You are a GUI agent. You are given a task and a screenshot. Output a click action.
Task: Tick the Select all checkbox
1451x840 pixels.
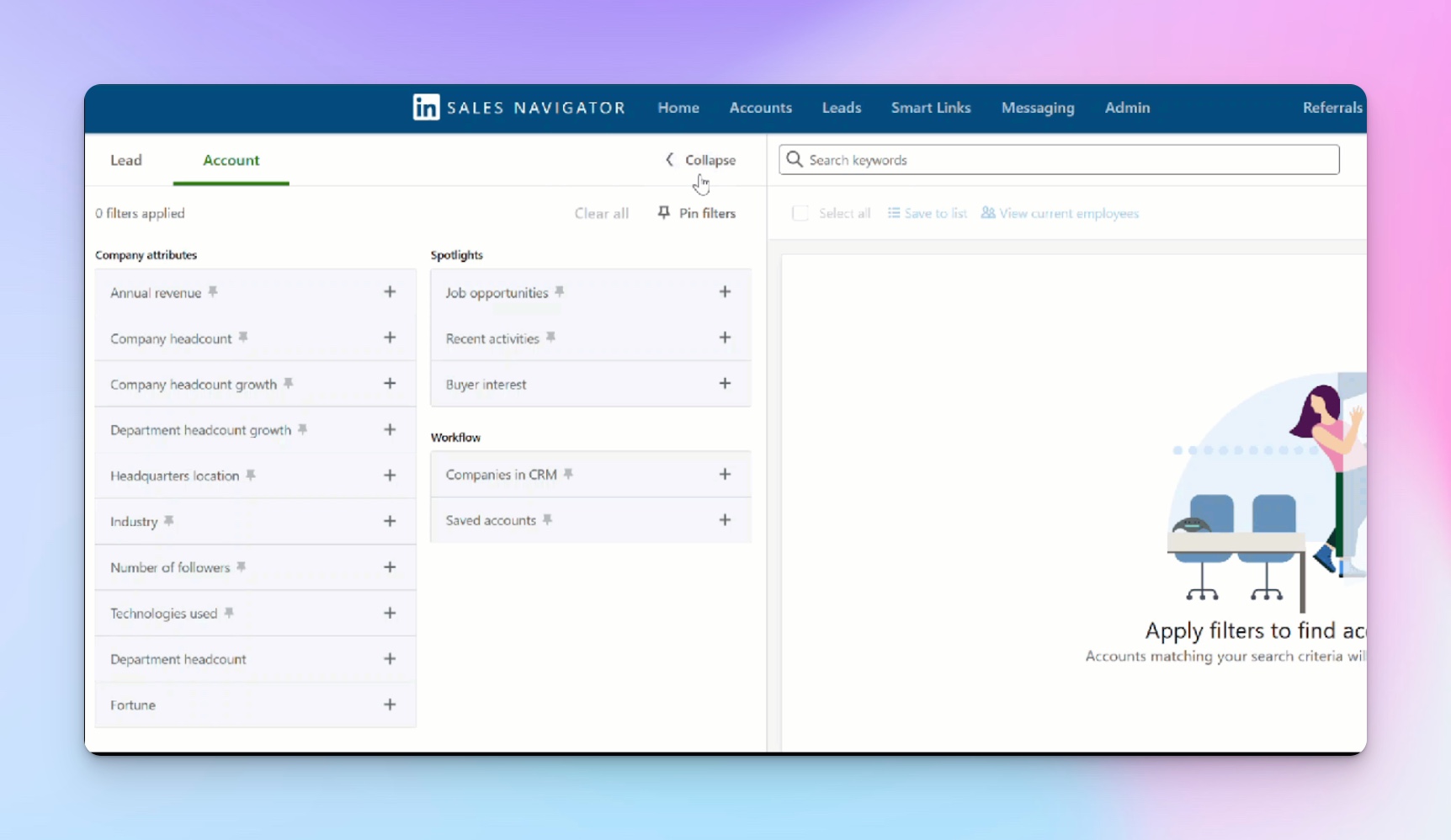click(x=800, y=213)
